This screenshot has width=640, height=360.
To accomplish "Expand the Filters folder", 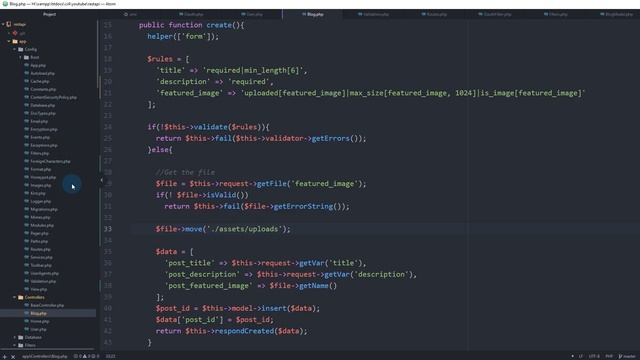I will tap(15, 345).
